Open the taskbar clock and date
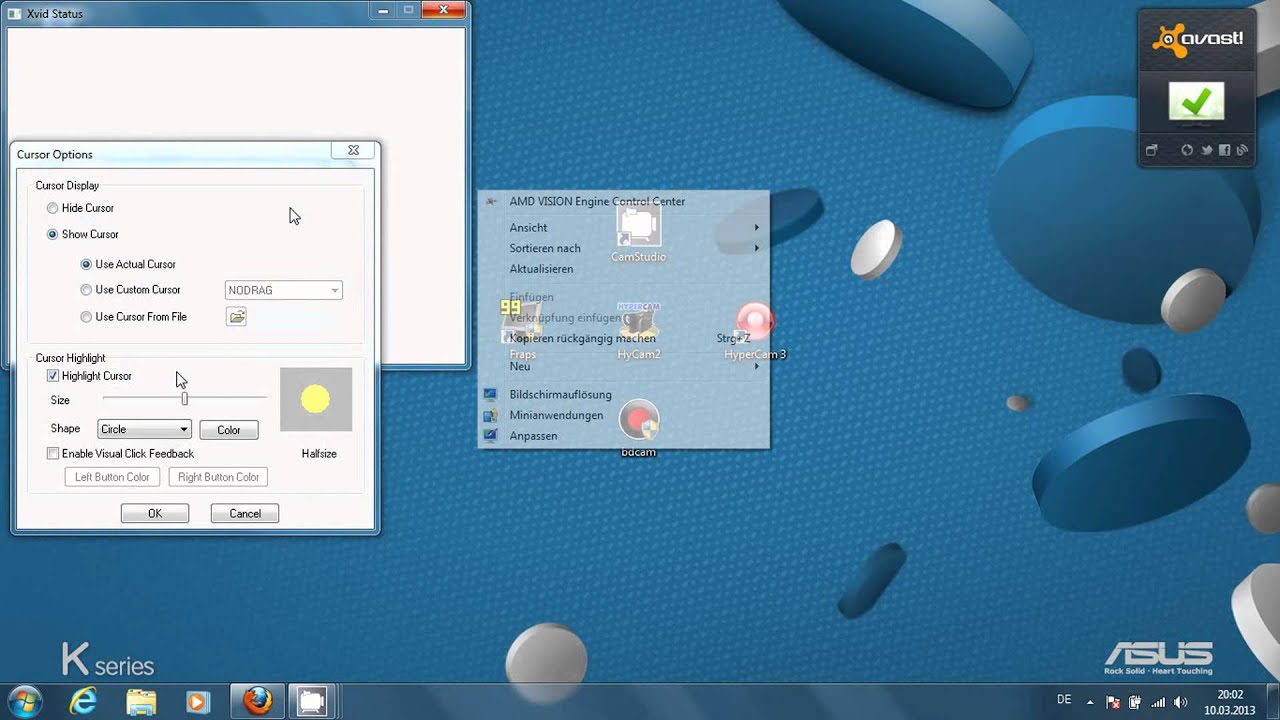 point(1230,702)
